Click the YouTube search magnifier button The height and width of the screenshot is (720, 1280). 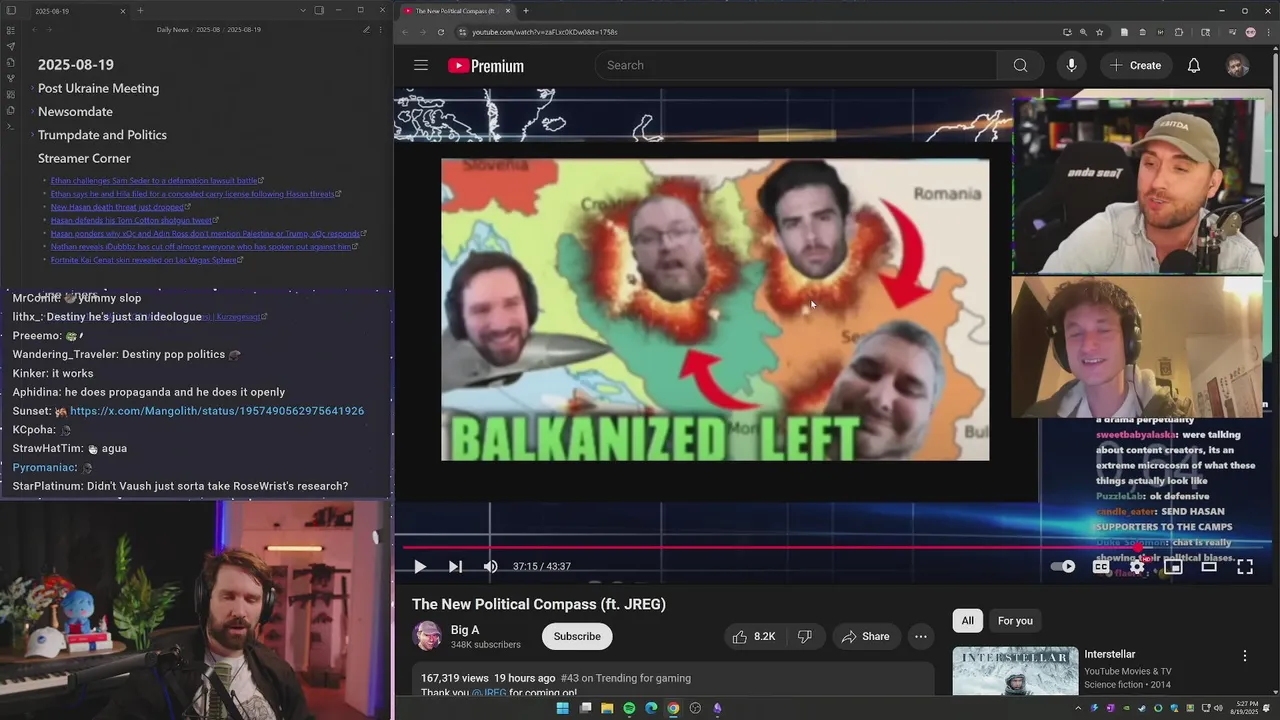click(x=1020, y=65)
